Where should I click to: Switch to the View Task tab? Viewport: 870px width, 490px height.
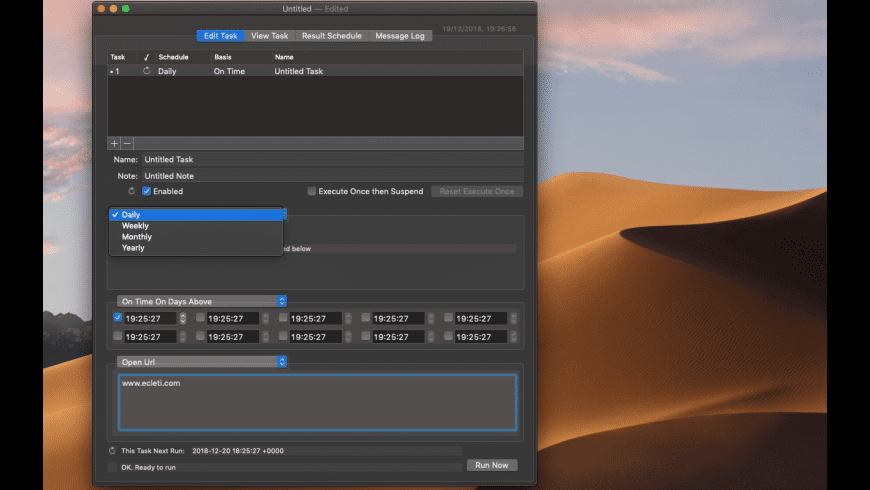click(271, 36)
